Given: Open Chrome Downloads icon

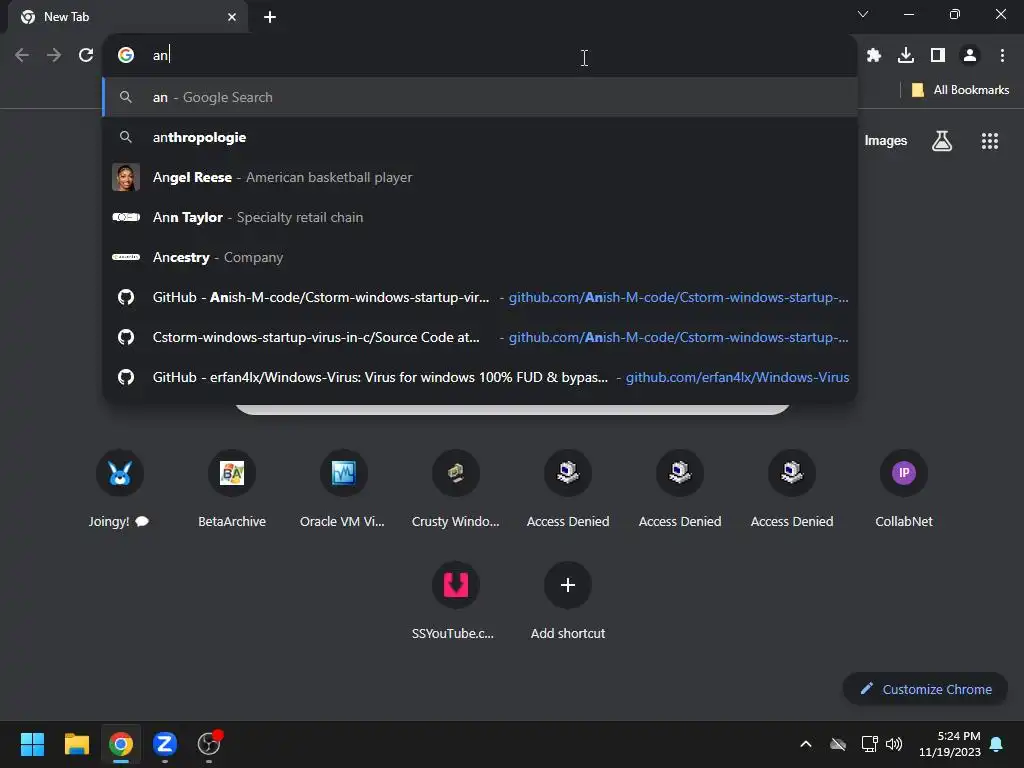Looking at the screenshot, I should [x=906, y=56].
